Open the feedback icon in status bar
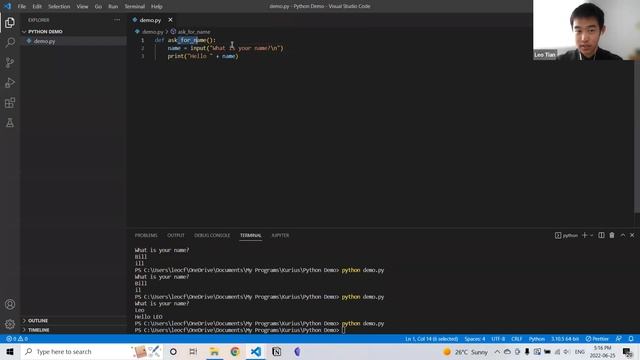 [619, 339]
